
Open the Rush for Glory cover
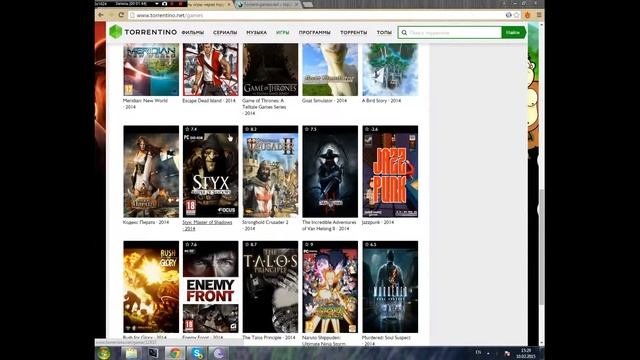tap(151, 287)
